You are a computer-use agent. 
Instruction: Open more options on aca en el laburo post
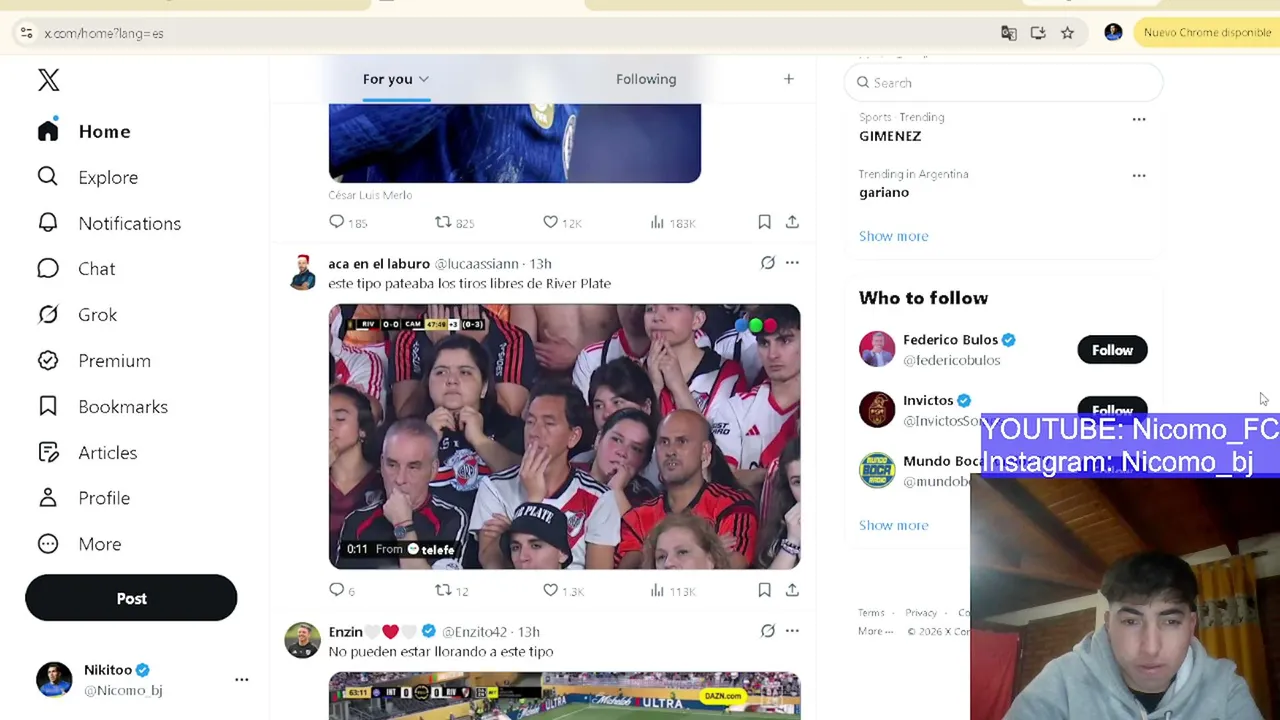tap(792, 263)
